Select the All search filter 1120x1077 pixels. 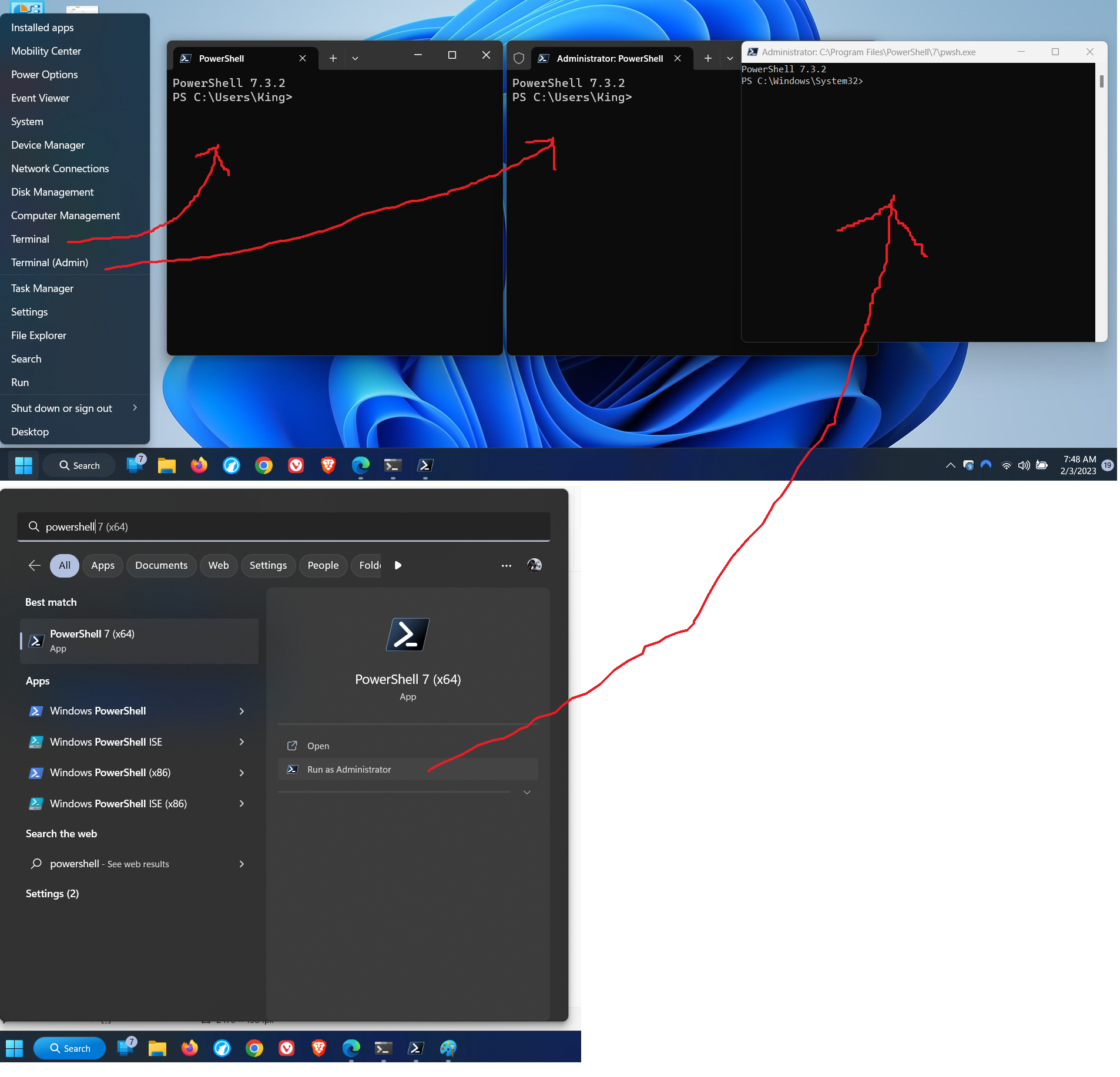click(x=65, y=565)
